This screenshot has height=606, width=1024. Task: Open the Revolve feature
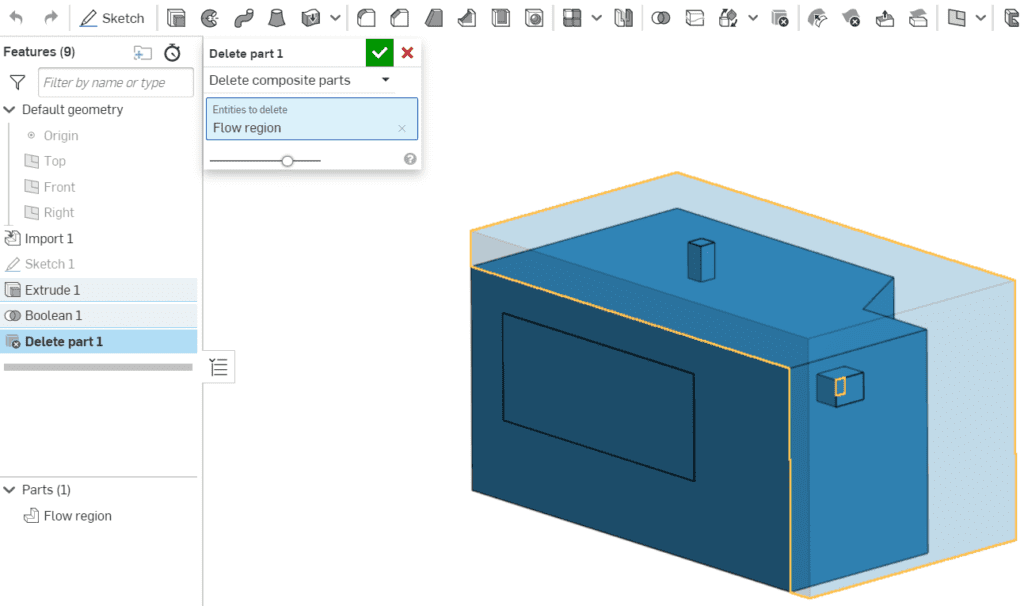pos(210,17)
